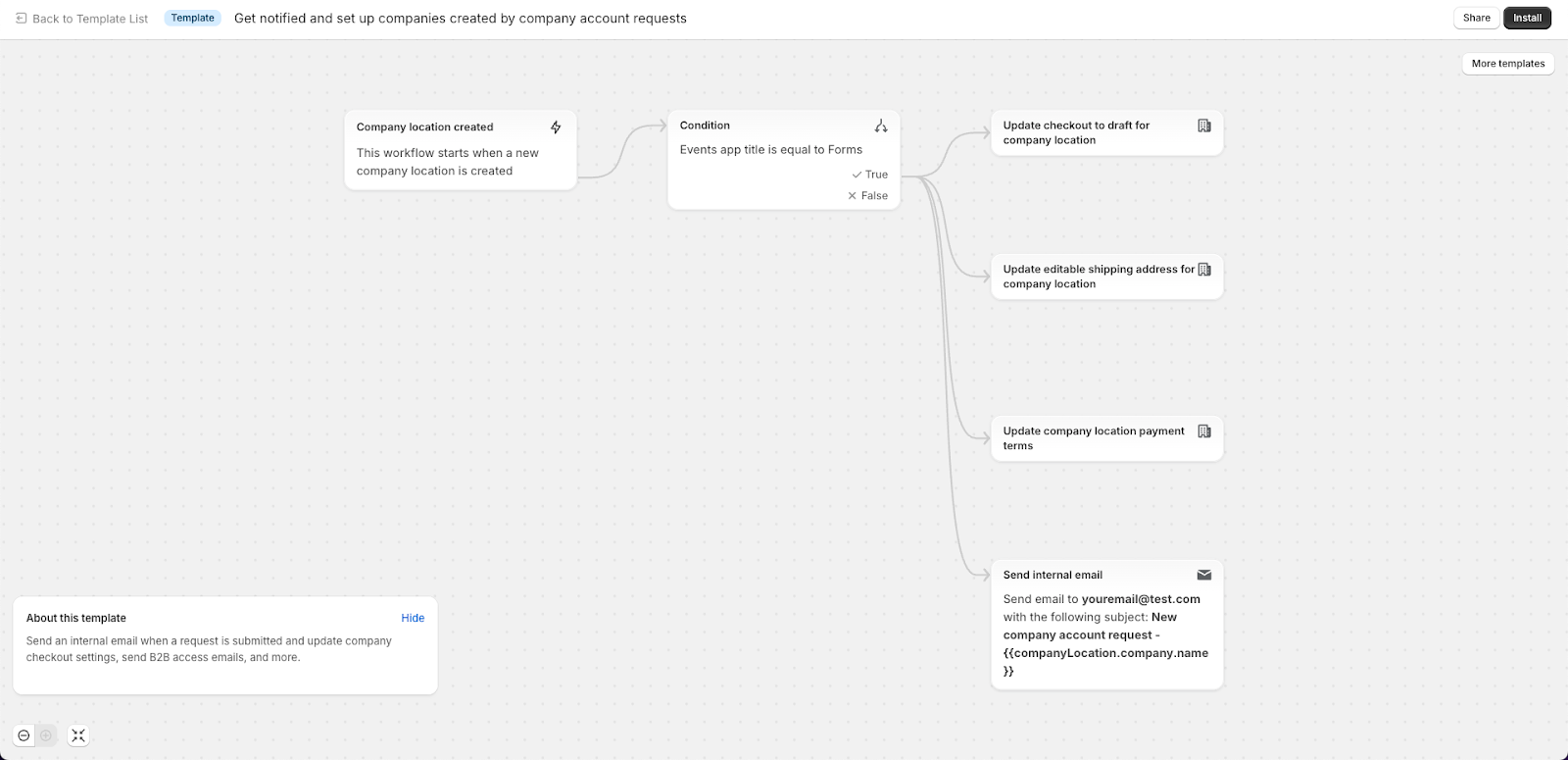Hide the About this template panel
The height and width of the screenshot is (760, 1568).
coord(413,618)
